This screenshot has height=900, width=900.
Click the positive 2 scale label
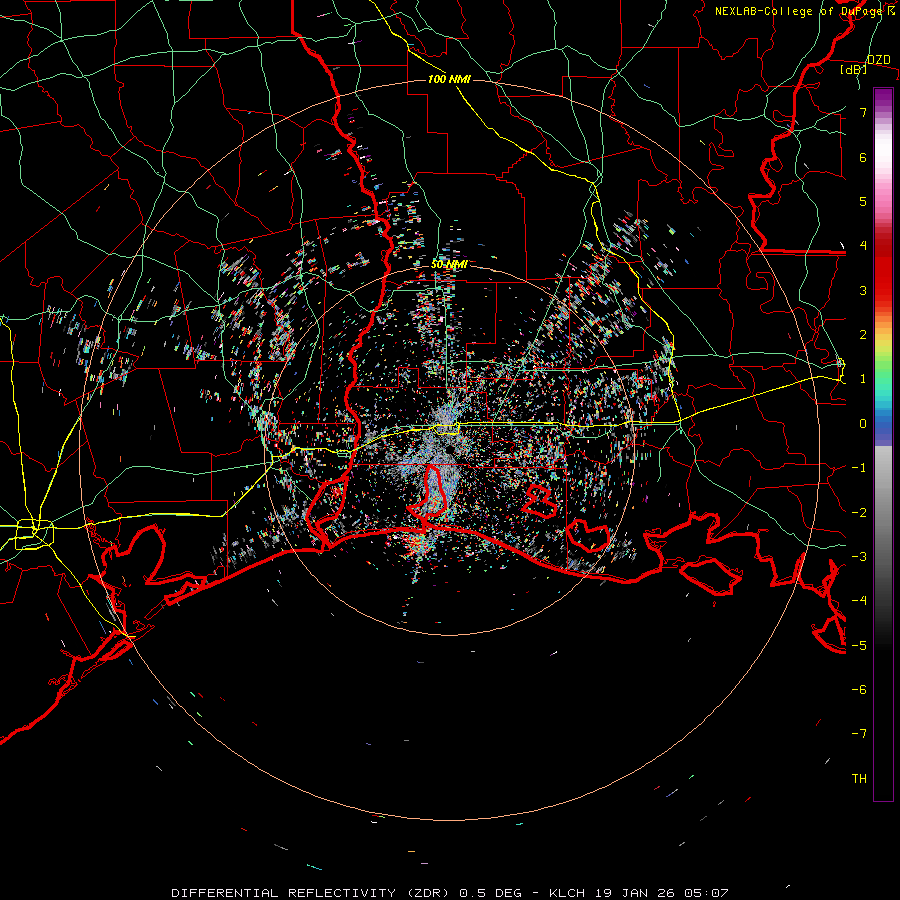tap(863, 335)
